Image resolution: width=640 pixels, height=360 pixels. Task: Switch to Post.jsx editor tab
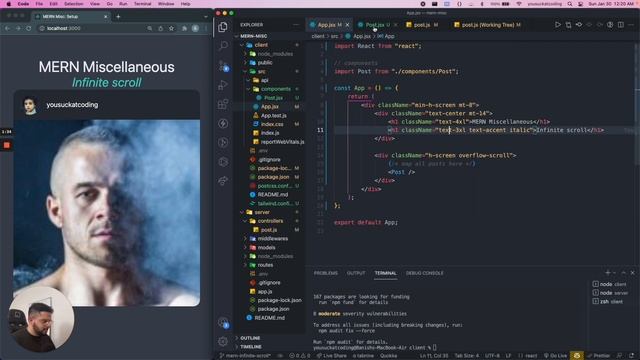click(x=375, y=25)
